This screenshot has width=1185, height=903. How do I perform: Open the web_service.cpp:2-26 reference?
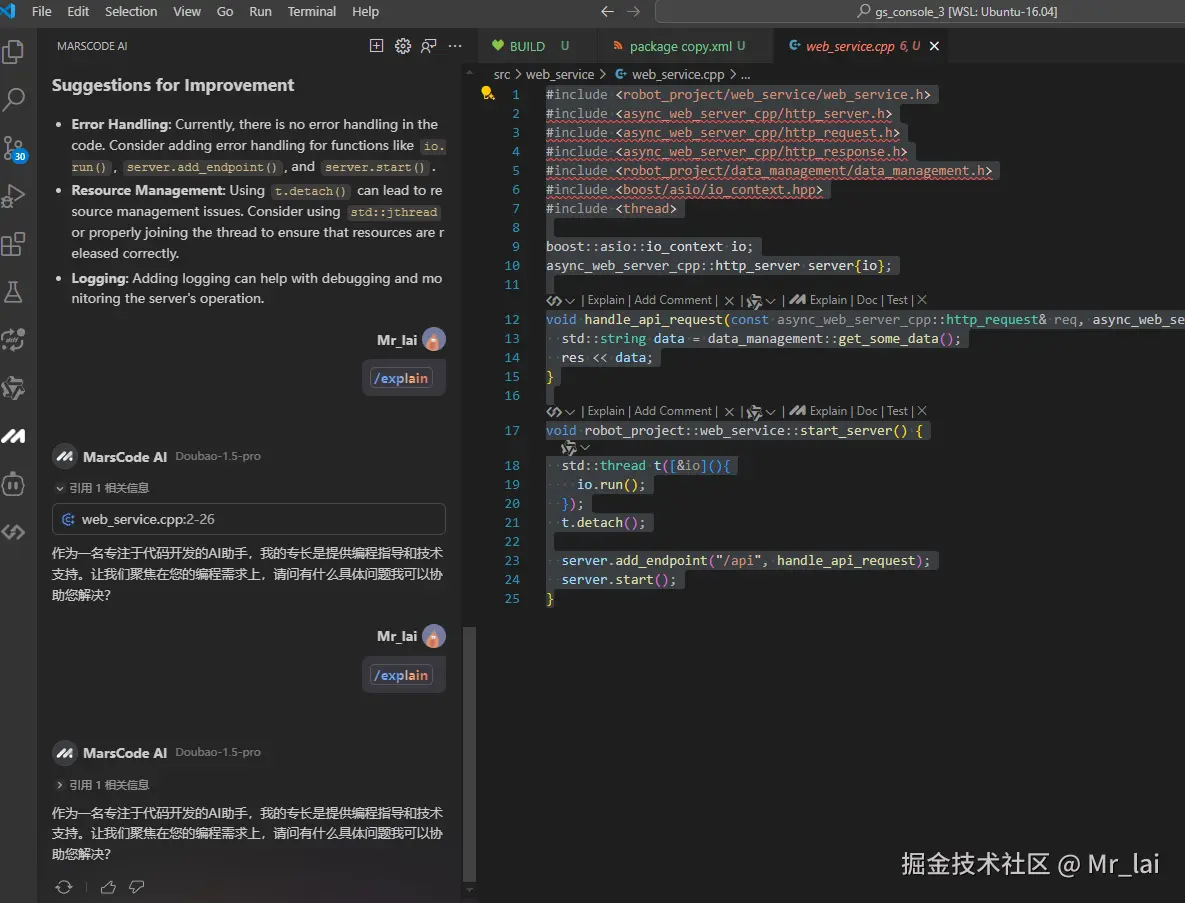click(x=248, y=519)
